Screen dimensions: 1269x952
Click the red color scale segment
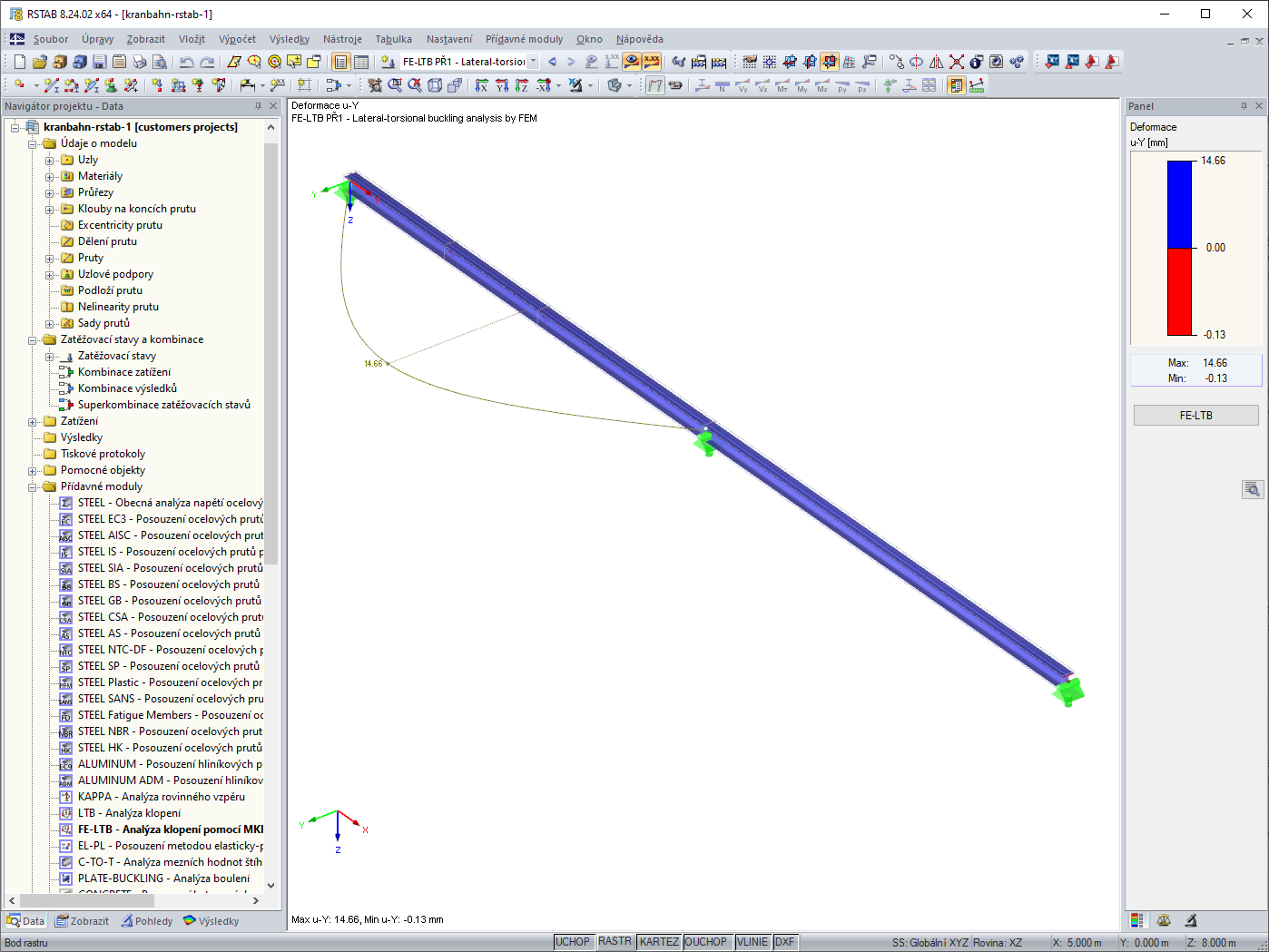[x=1179, y=291]
